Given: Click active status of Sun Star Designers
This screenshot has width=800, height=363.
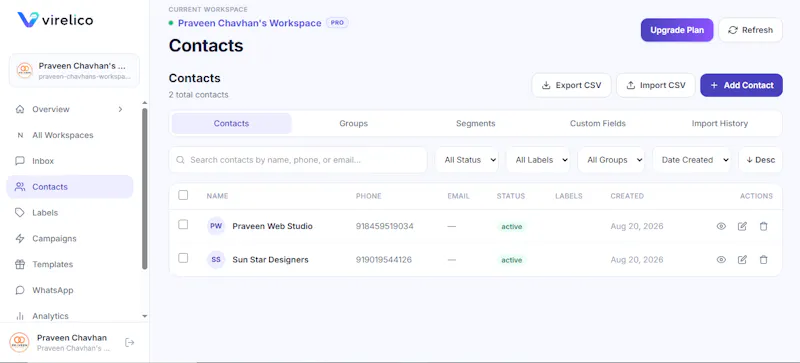Looking at the screenshot, I should pos(511,260).
